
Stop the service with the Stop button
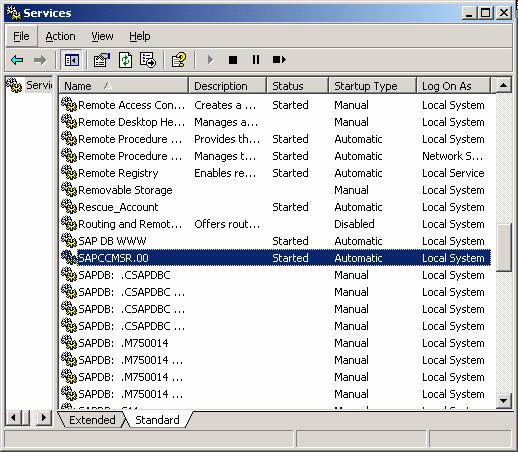(233, 60)
